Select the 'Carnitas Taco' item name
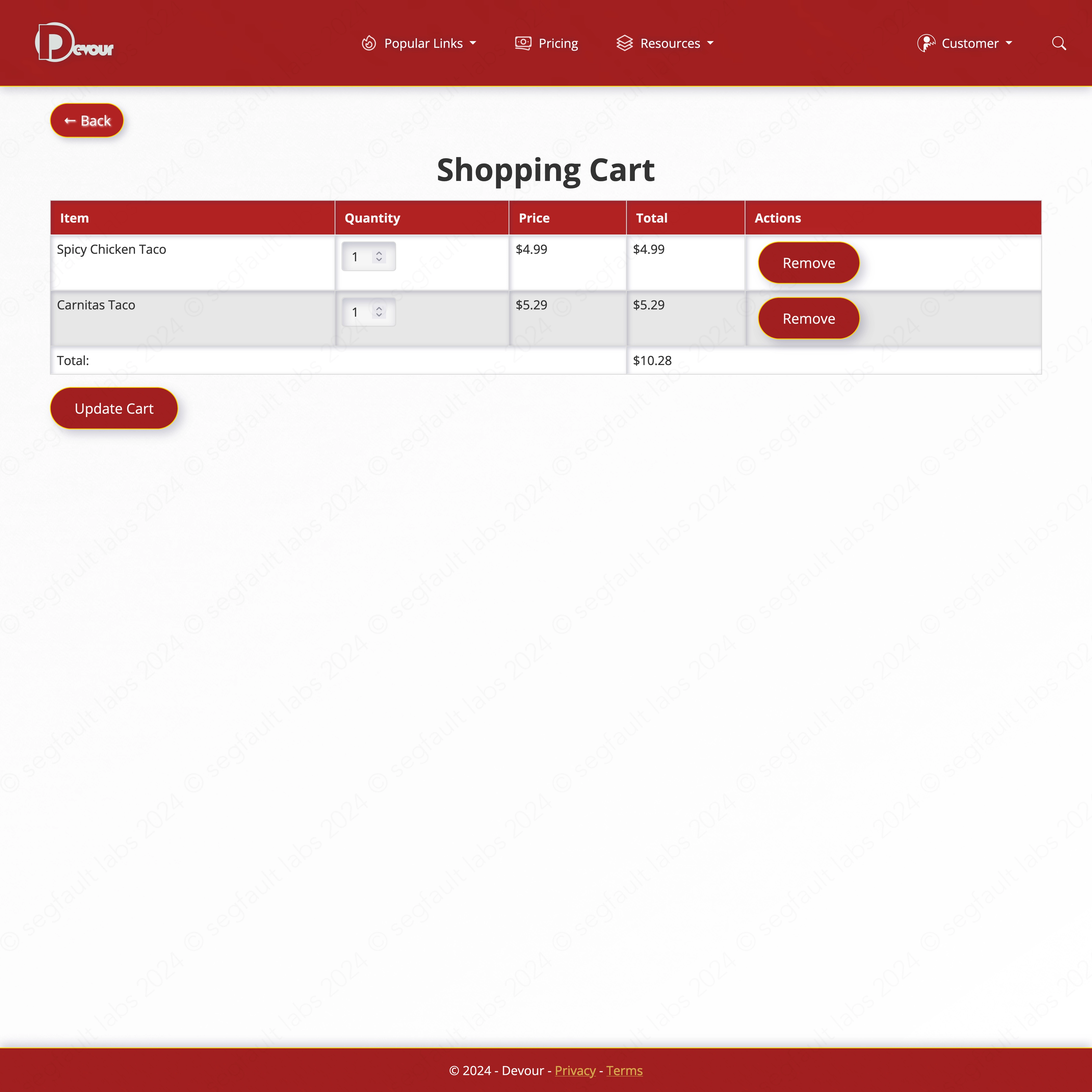This screenshot has width=1092, height=1092. (96, 305)
